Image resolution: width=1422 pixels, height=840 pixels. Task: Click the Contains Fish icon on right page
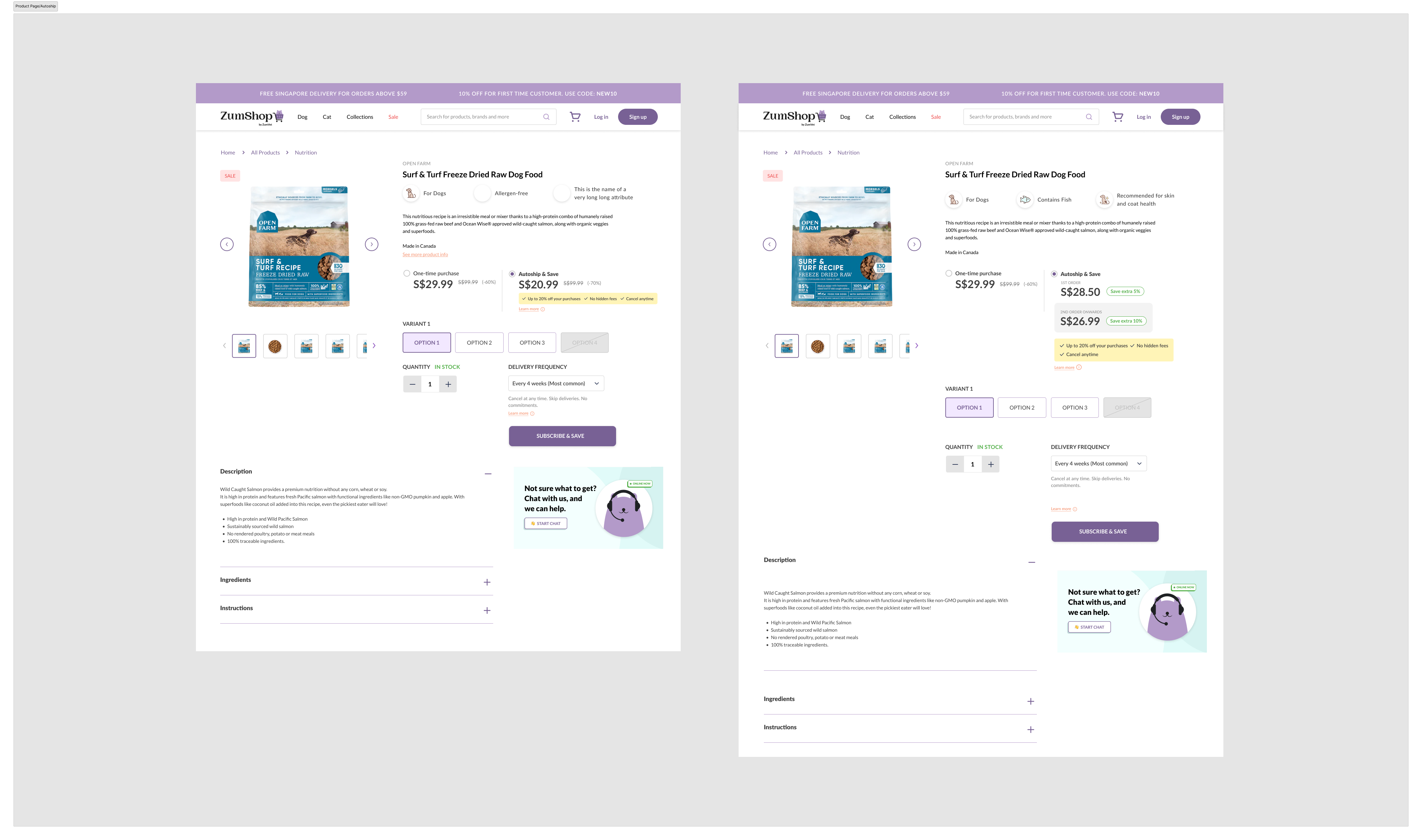[x=1025, y=200]
